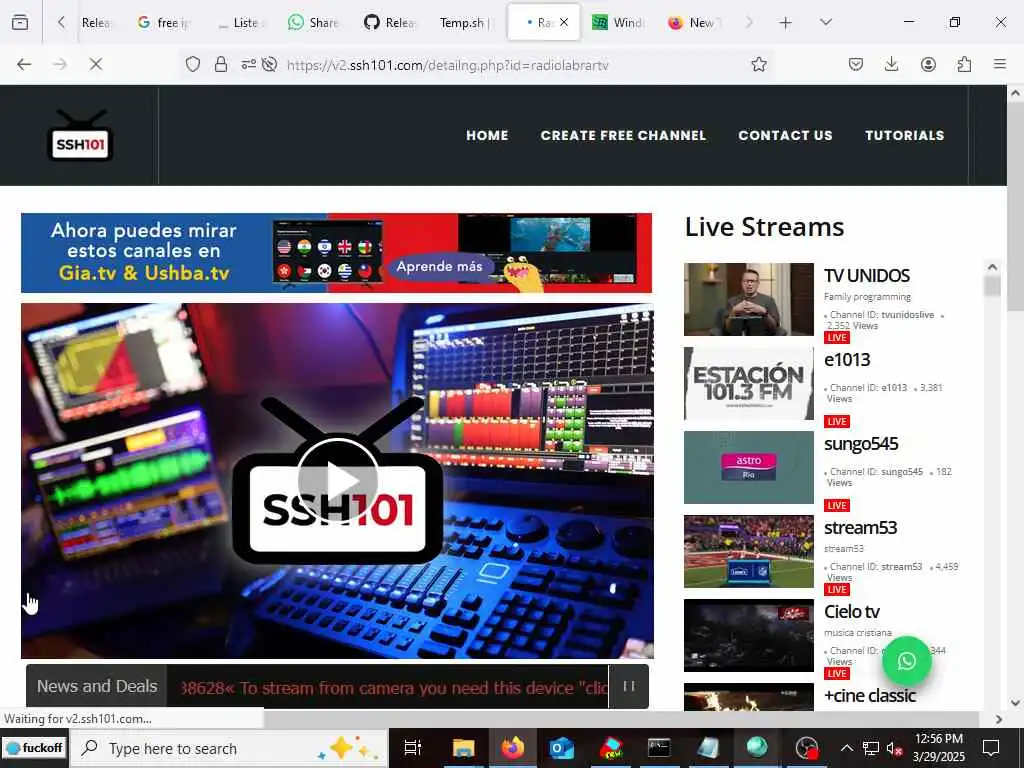Open Pocket save icon

click(x=856, y=64)
